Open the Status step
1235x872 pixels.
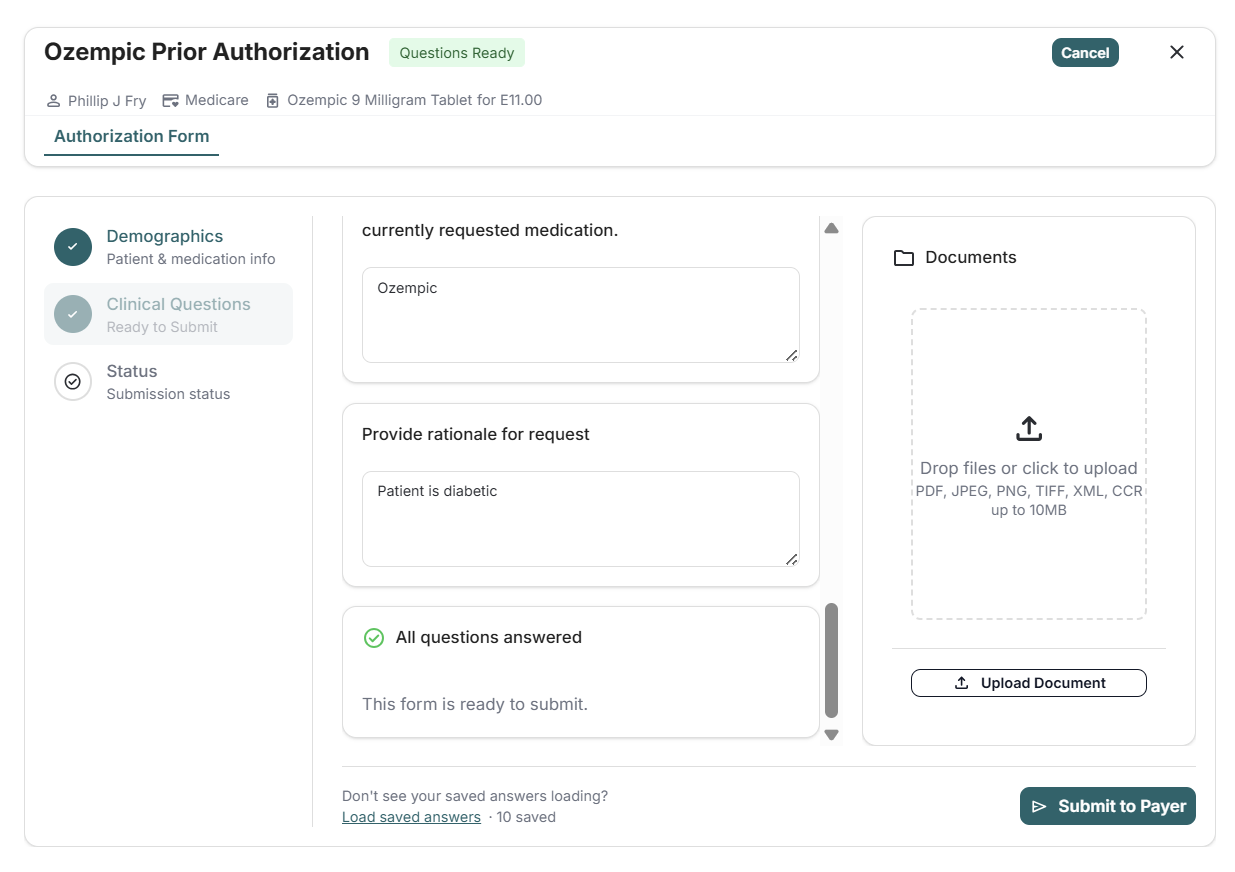click(x=168, y=382)
